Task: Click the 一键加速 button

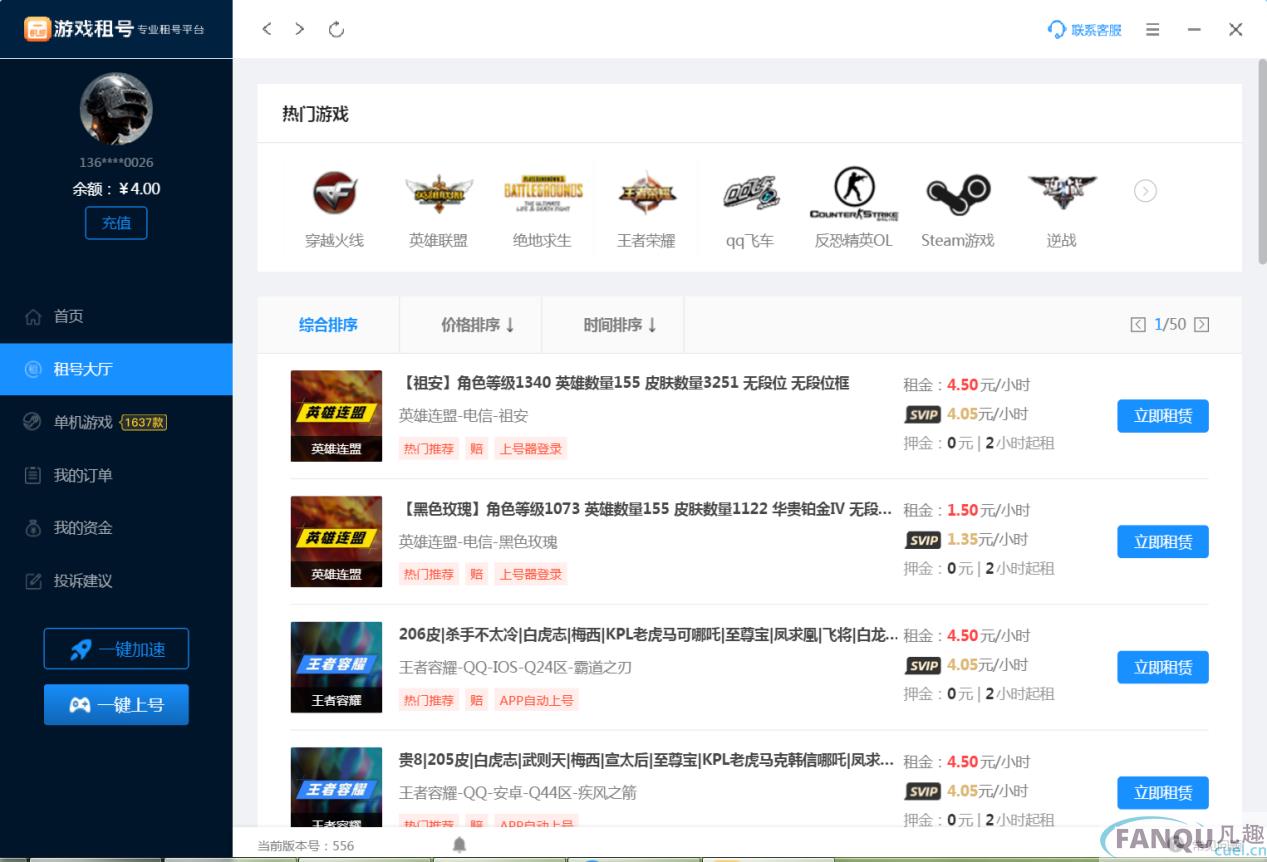Action: 116,649
